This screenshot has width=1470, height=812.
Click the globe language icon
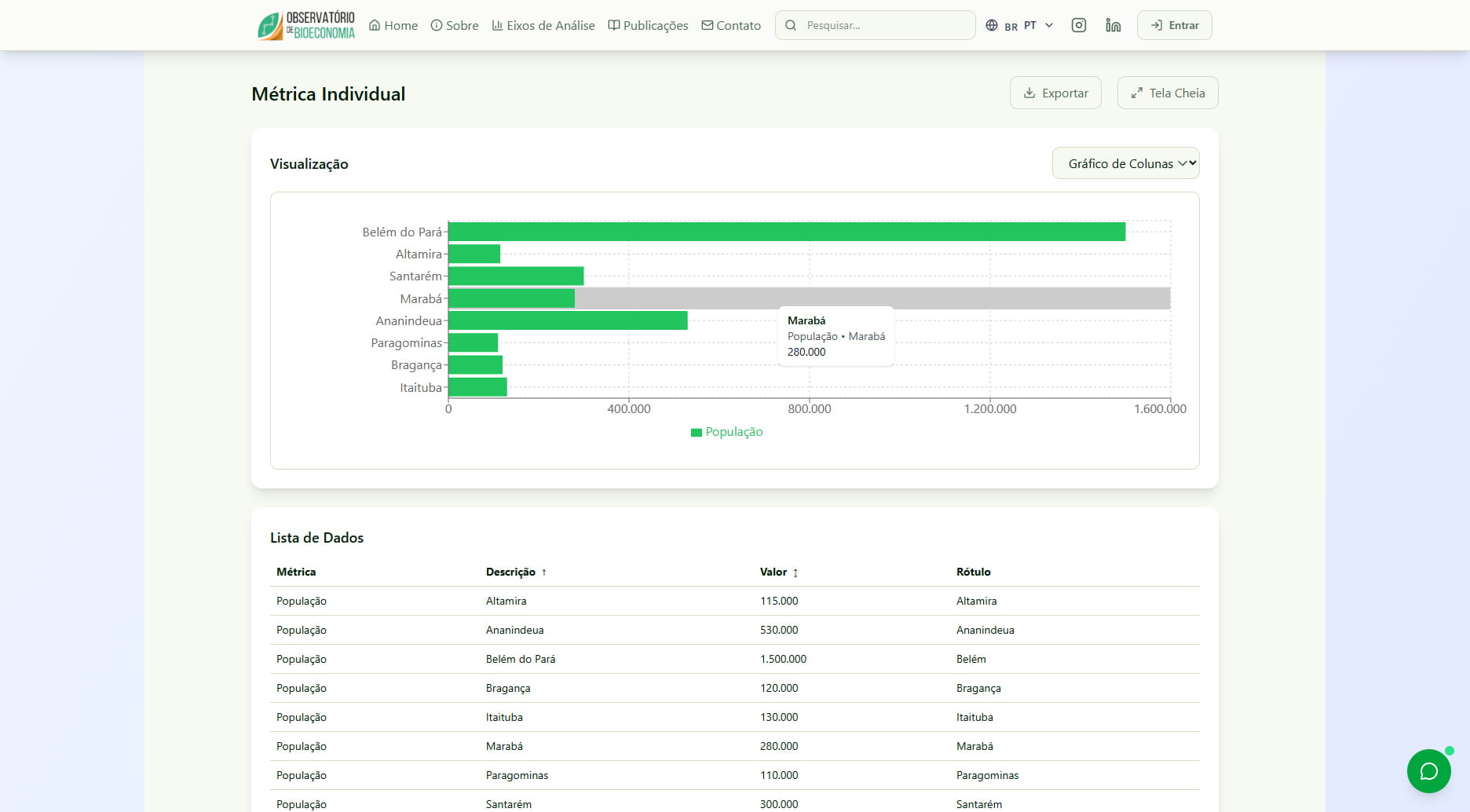(x=992, y=25)
